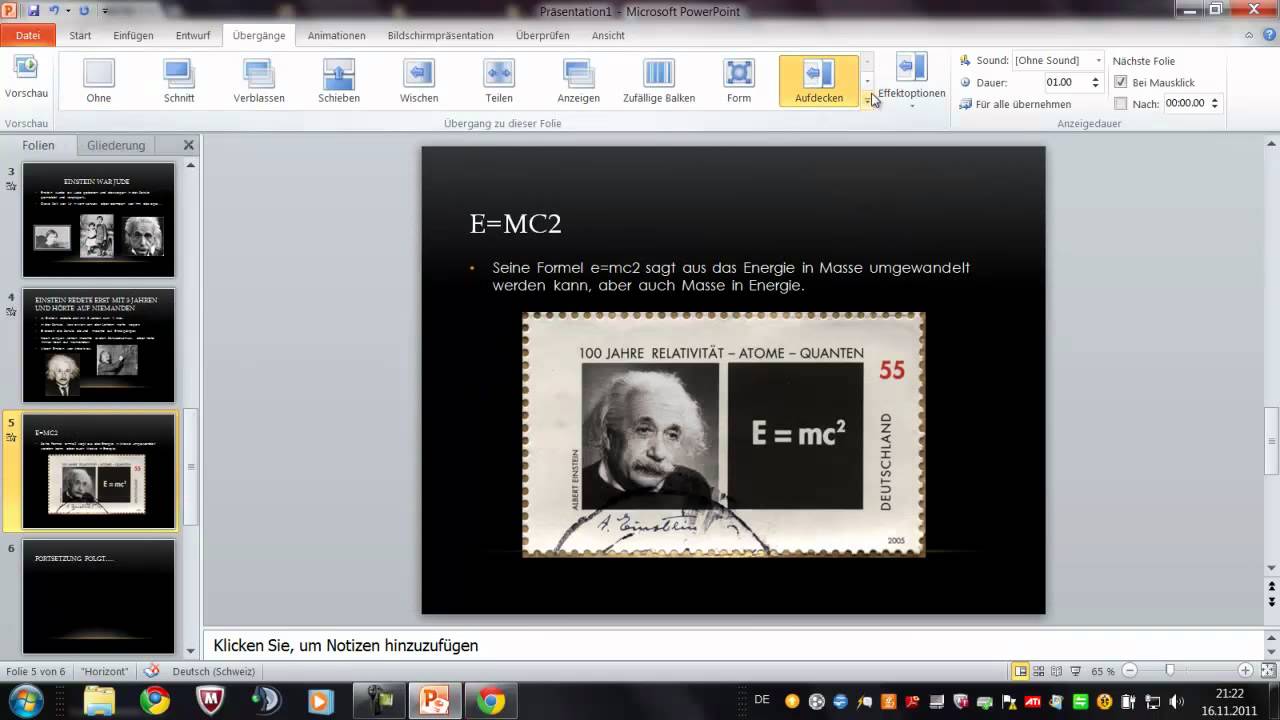This screenshot has width=1280, height=720.
Task: Open Windows Explorer from the taskbar
Action: pos(99,701)
